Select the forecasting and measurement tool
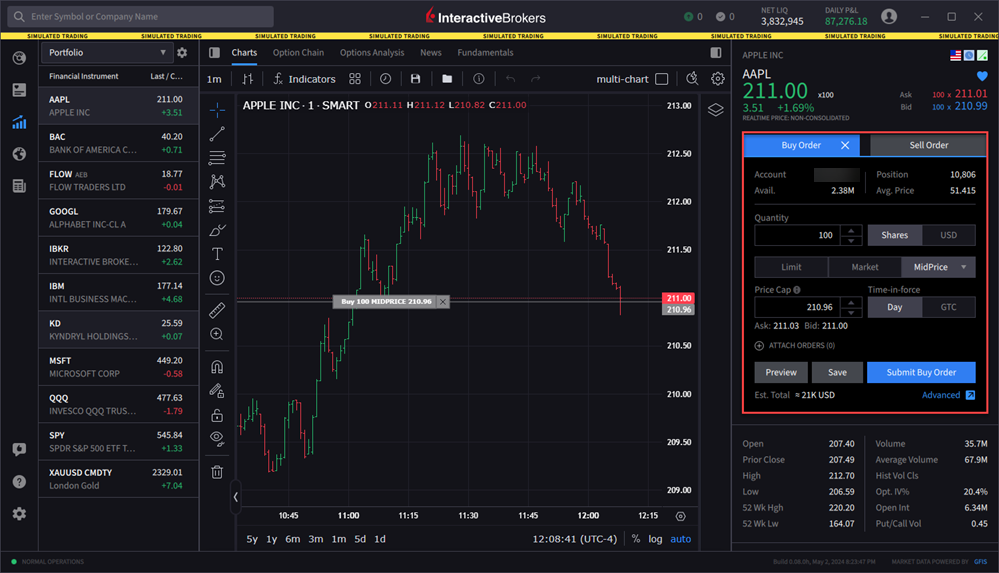The width and height of the screenshot is (999, 573). click(x=217, y=206)
